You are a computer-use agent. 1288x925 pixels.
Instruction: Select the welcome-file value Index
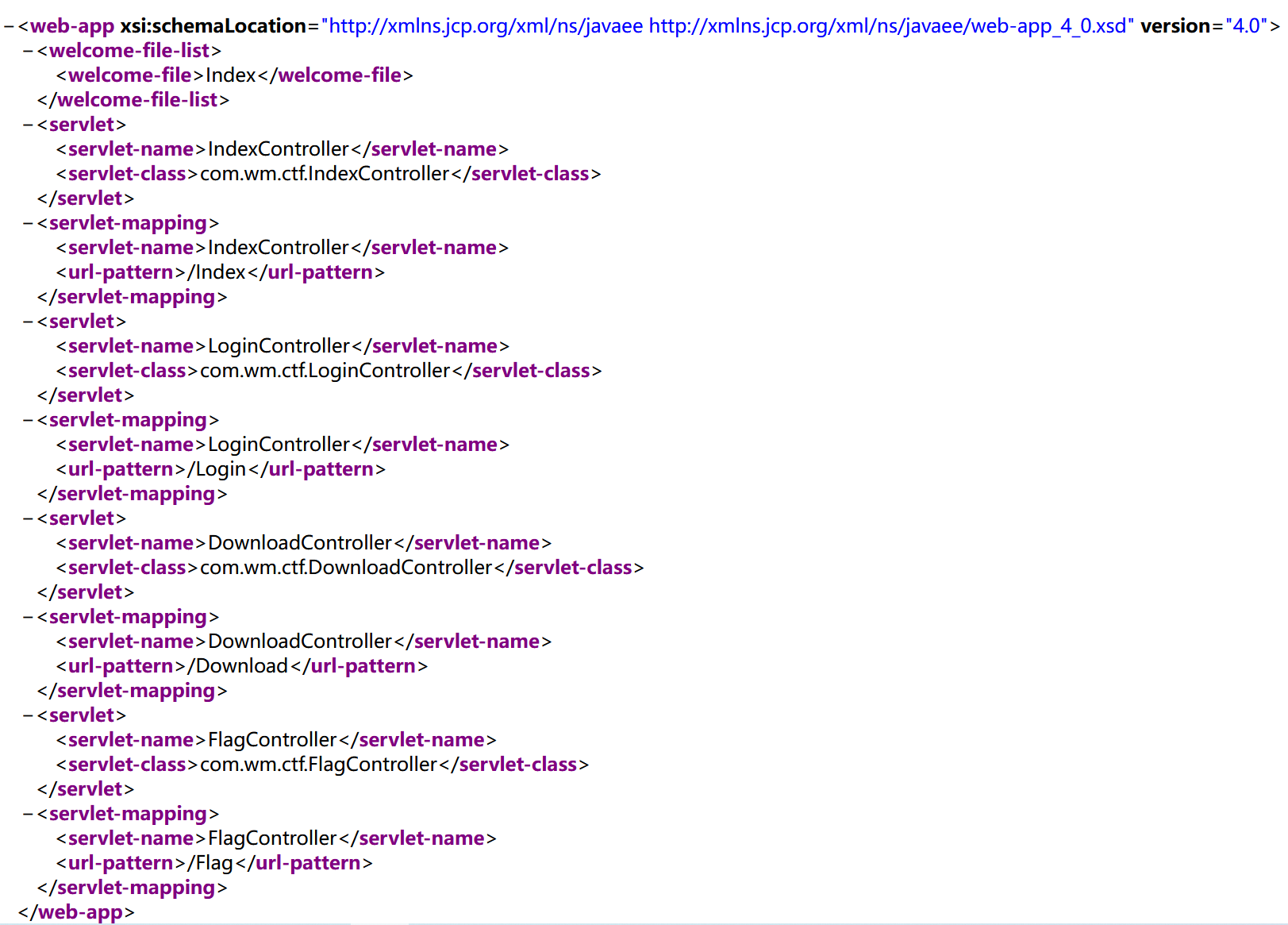(x=231, y=75)
